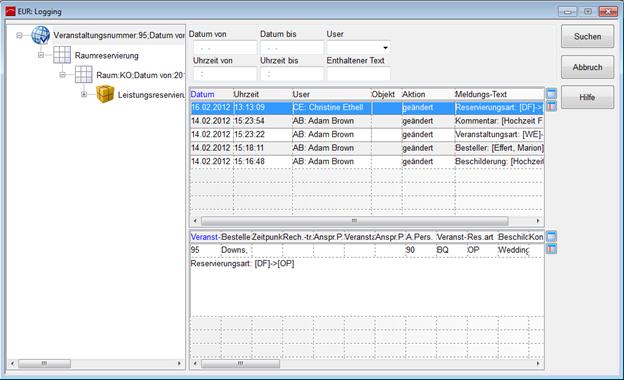Click the Suchen button

587,36
